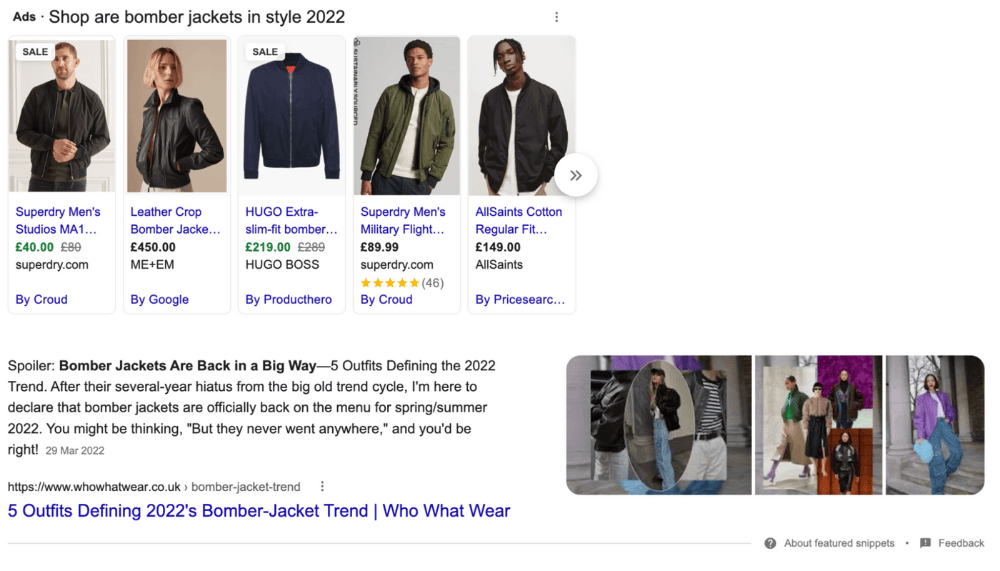Click the leather crop bomber jacket photo

[176, 115]
